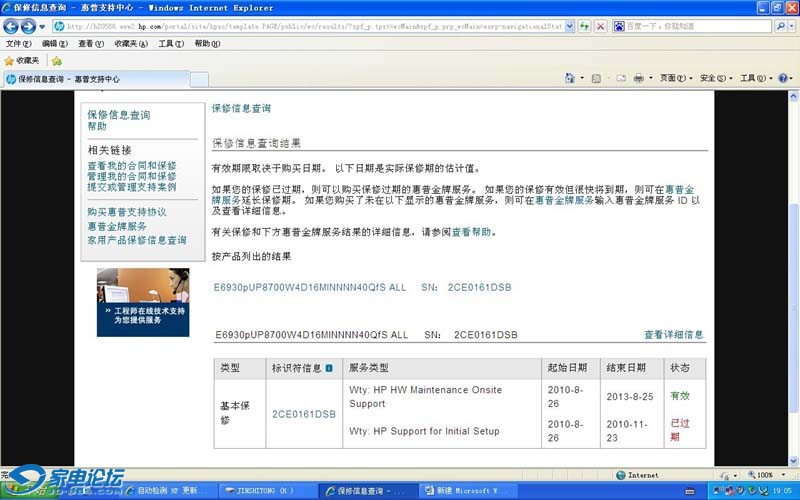
Task: Click the 帮助 sidebar link
Action: tap(97, 126)
